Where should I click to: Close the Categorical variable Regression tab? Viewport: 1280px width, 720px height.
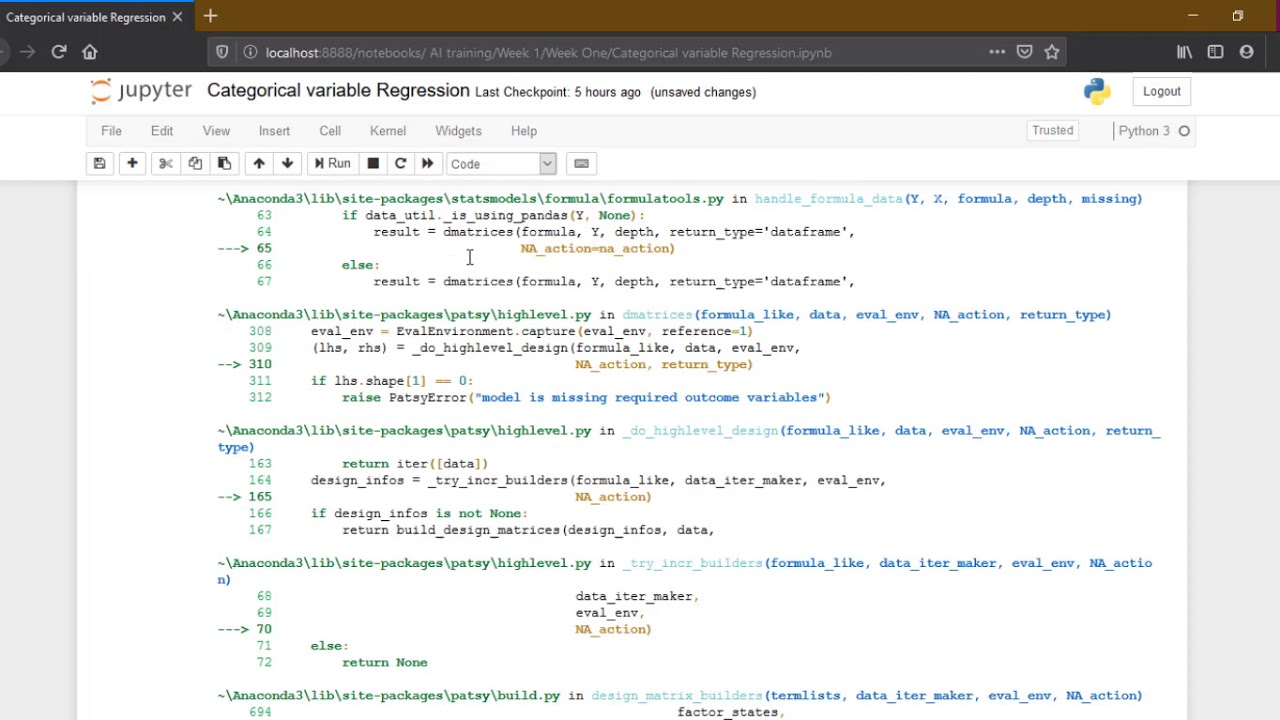[178, 17]
